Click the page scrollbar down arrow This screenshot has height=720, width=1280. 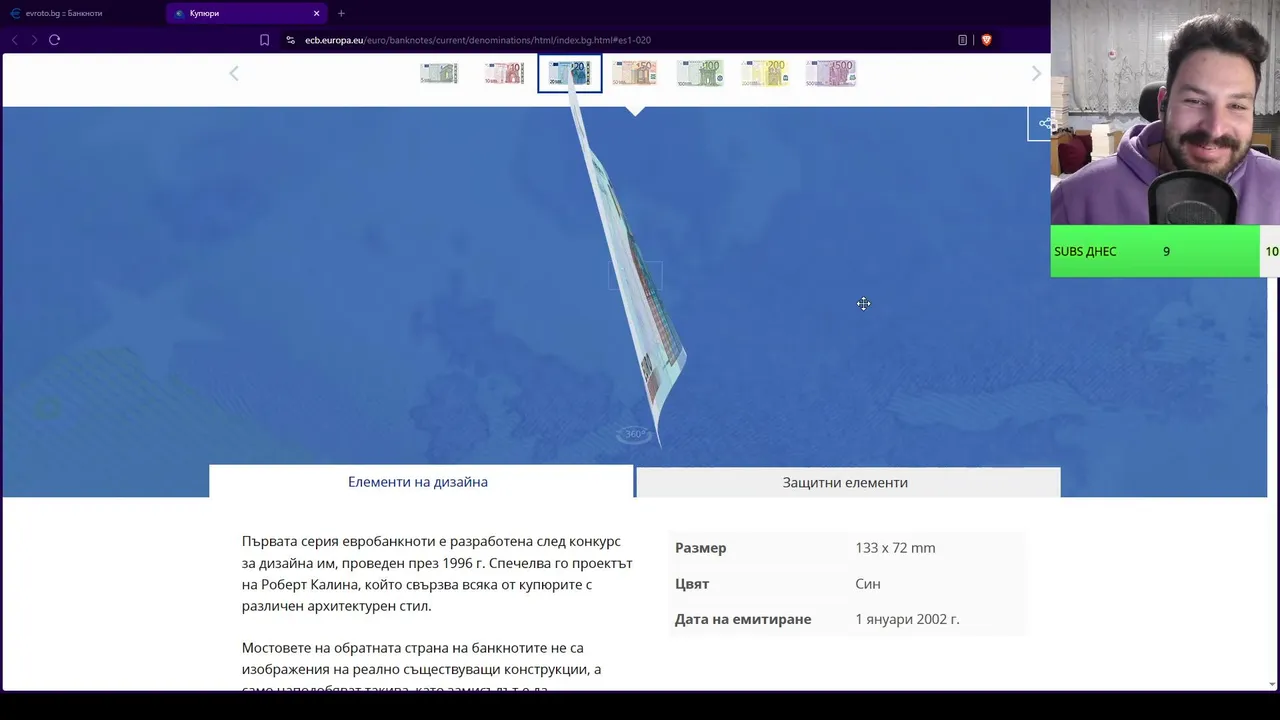click(1272, 684)
